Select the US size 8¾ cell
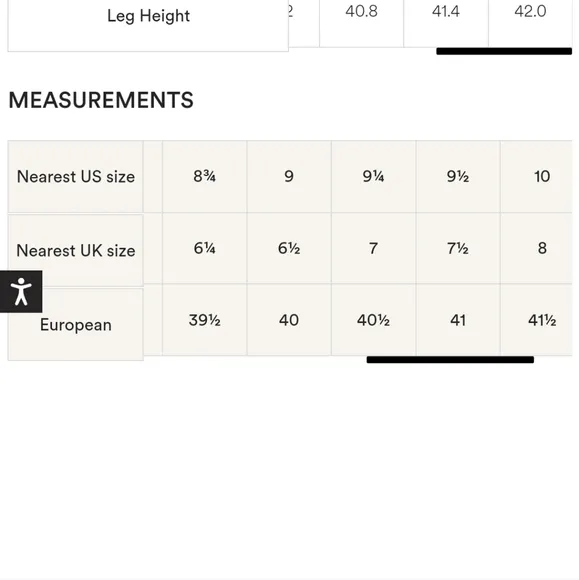Viewport: 579px width, 580px height. pos(205,176)
